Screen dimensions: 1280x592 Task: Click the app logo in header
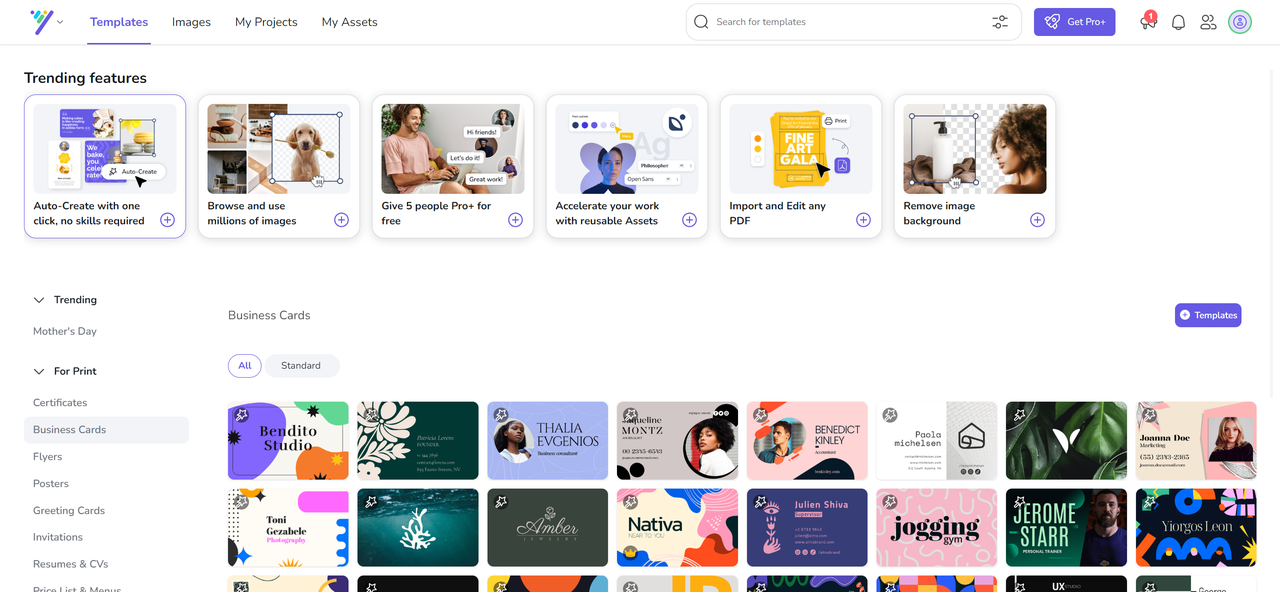click(x=41, y=22)
